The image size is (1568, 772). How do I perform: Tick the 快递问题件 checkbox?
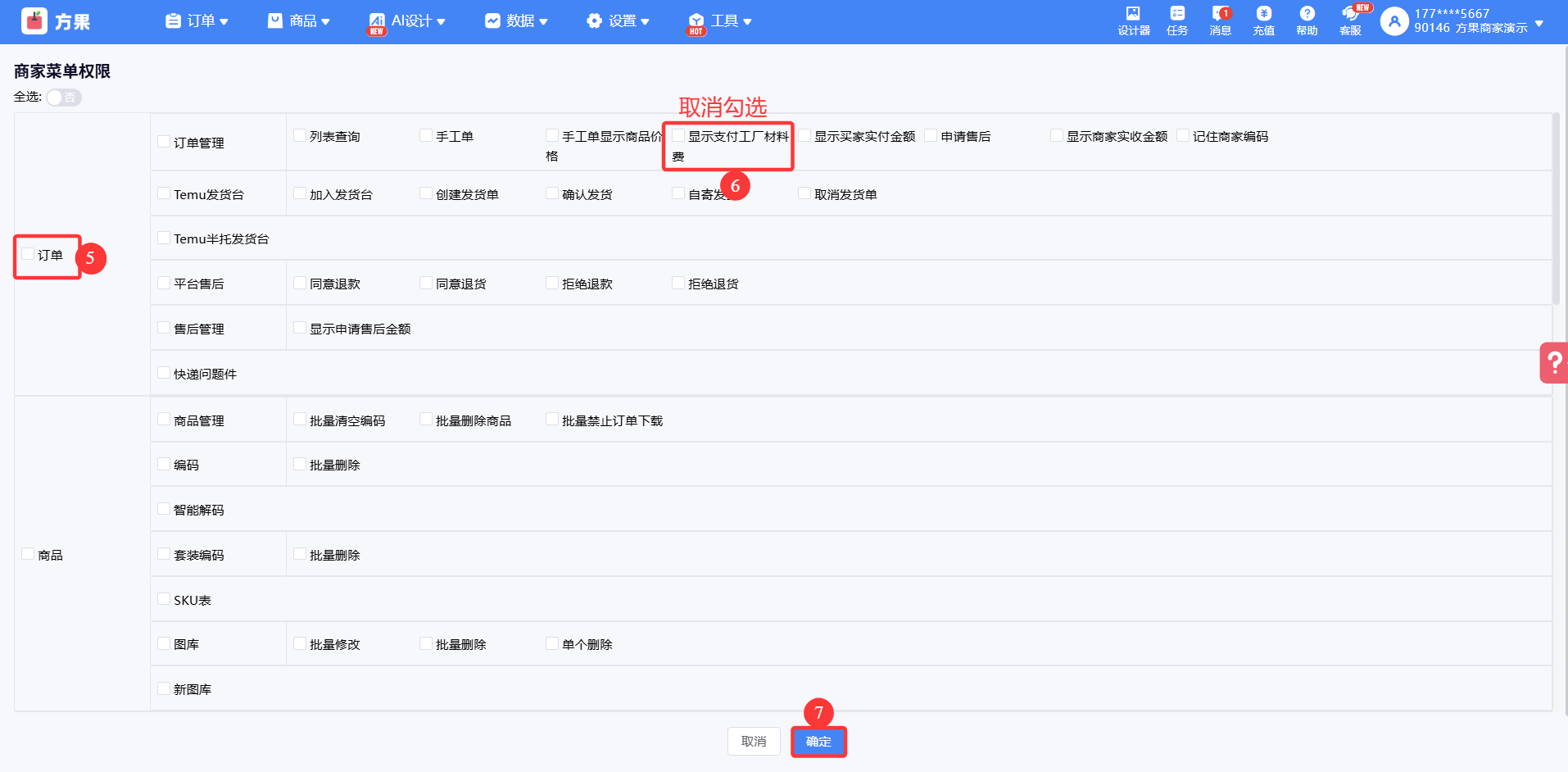[x=164, y=373]
